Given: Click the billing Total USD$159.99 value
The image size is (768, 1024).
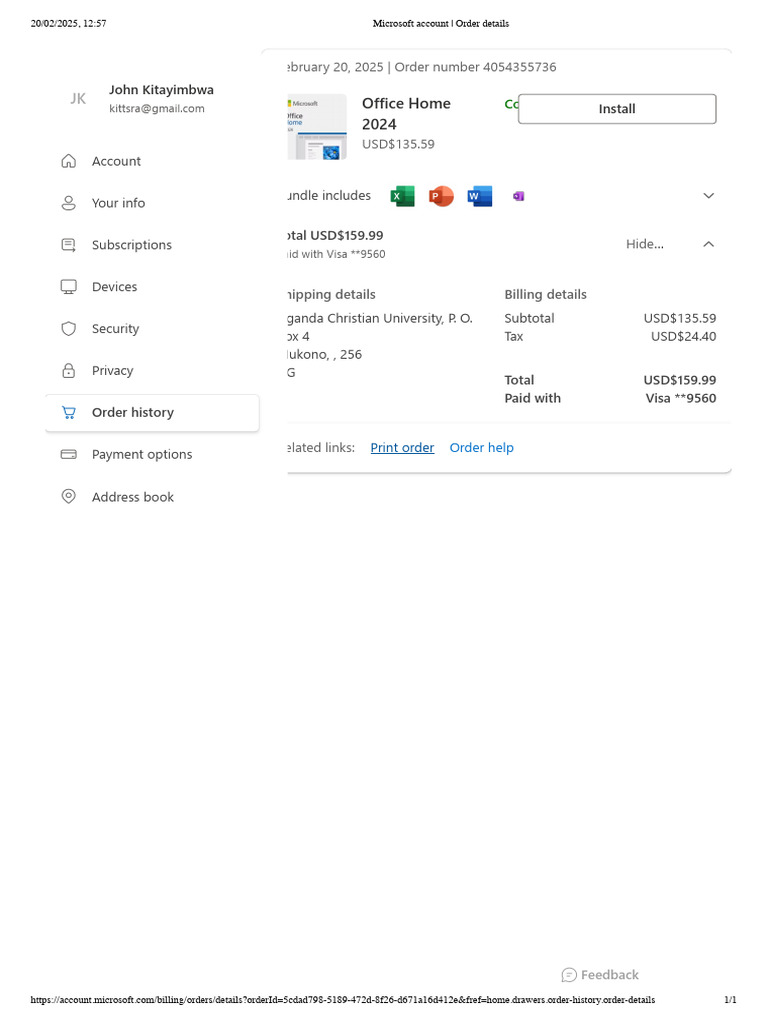Looking at the screenshot, I should (679, 380).
